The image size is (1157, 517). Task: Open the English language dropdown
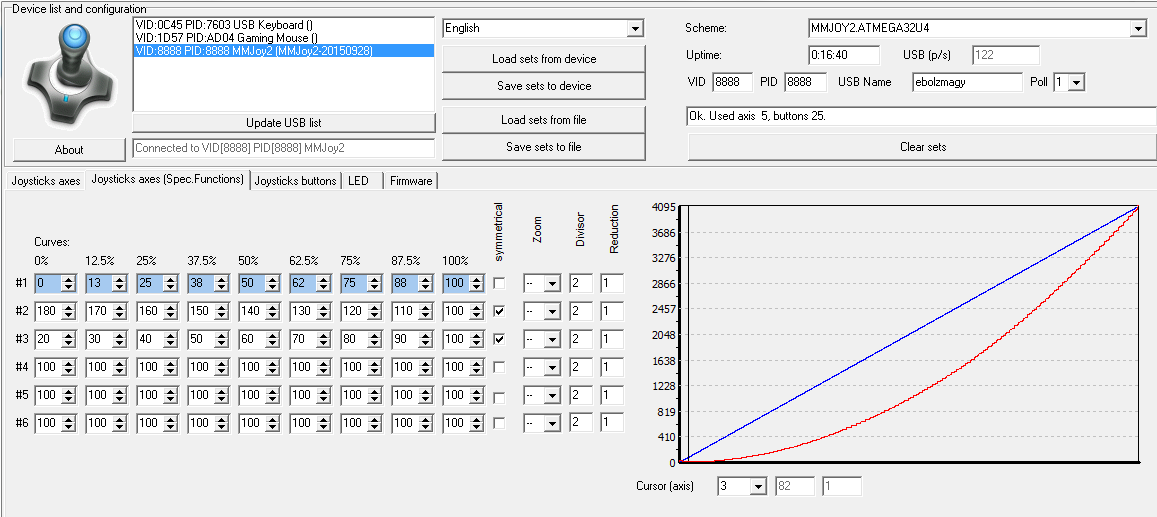pos(634,29)
